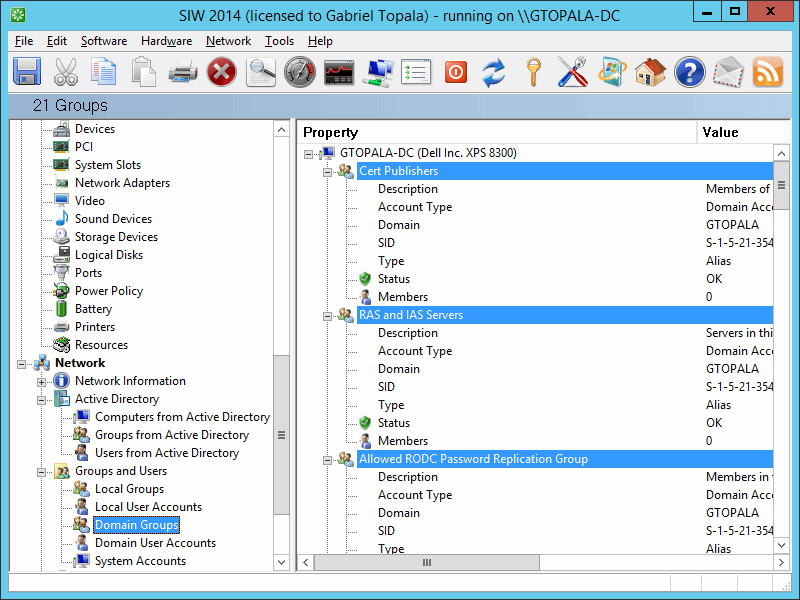Click the network computers toolbar icon
The image size is (800, 600).
point(378,71)
